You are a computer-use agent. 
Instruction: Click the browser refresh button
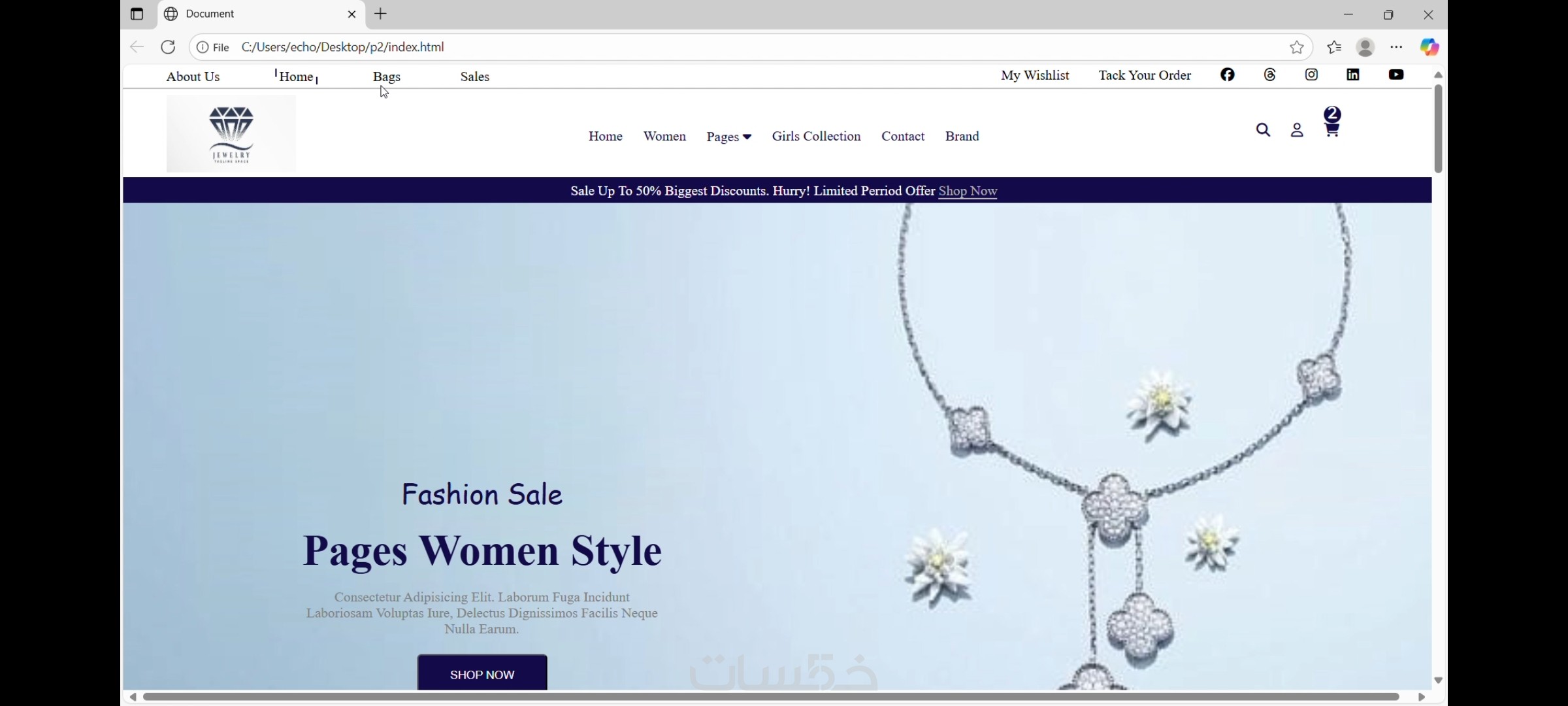tap(168, 47)
